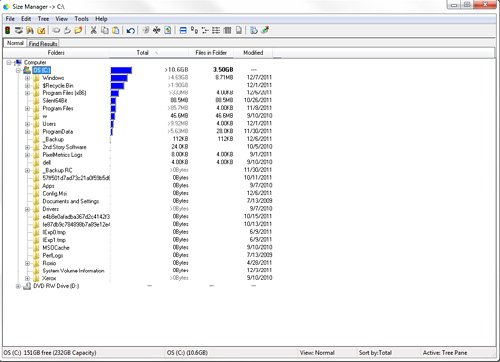This screenshot has width=500, height=362.
Task: Expand the Xerox folder node
Action: [27, 278]
